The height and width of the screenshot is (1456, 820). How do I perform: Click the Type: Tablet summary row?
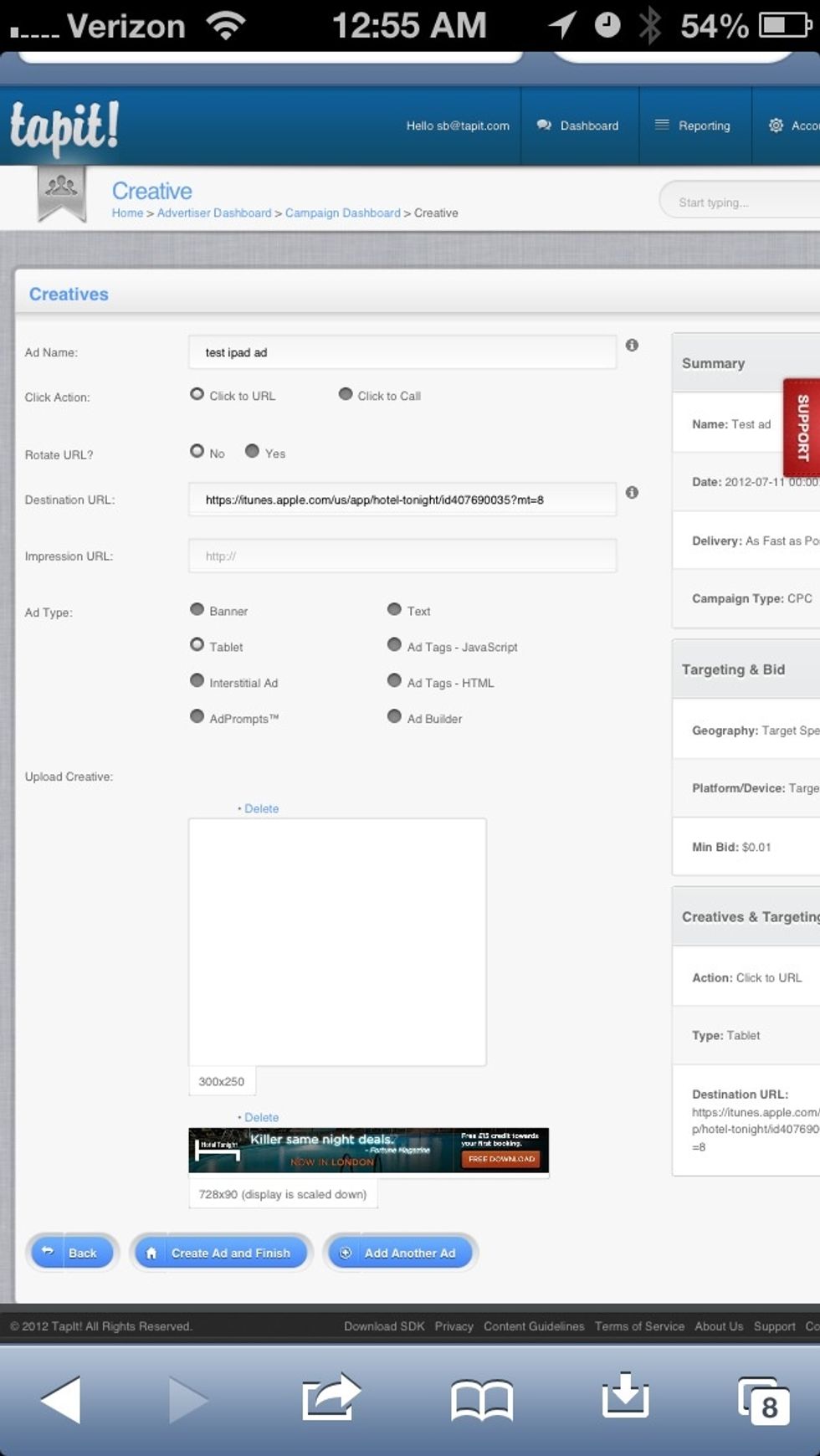pos(746,1035)
